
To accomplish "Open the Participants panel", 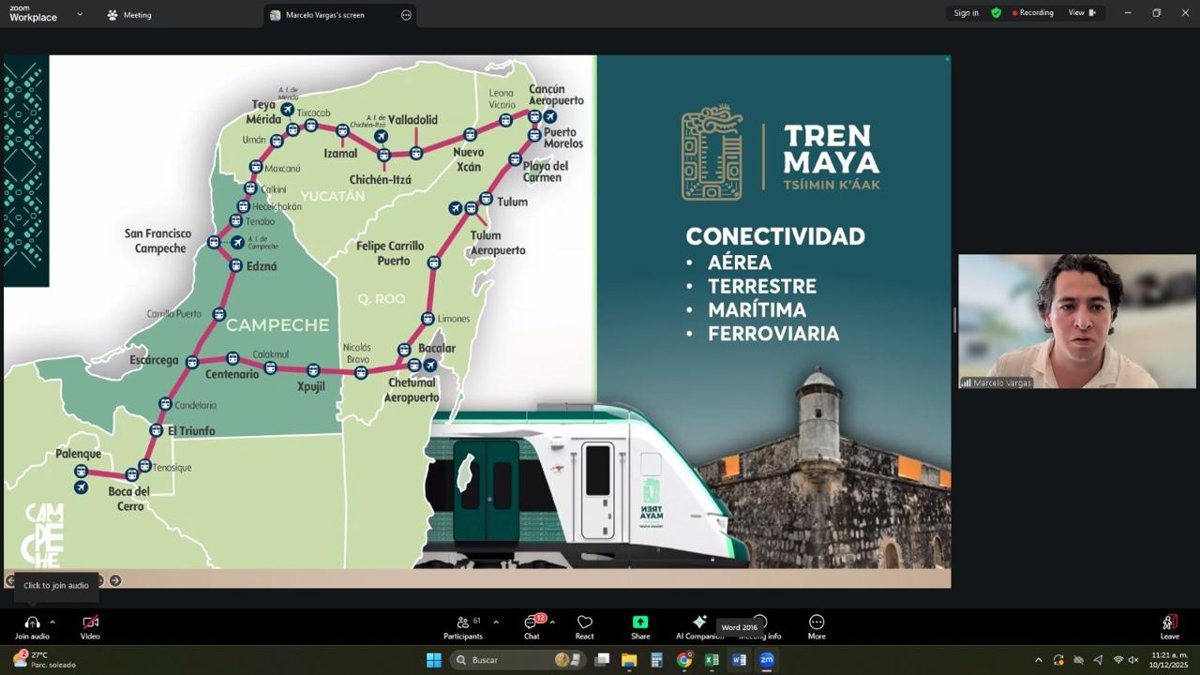I will pos(463,627).
